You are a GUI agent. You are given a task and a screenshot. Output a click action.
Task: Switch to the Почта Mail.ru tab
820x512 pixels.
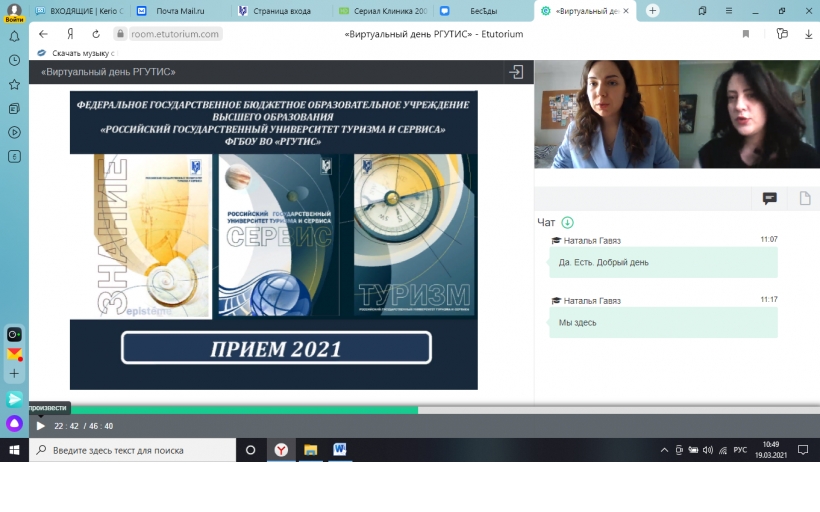click(x=180, y=11)
